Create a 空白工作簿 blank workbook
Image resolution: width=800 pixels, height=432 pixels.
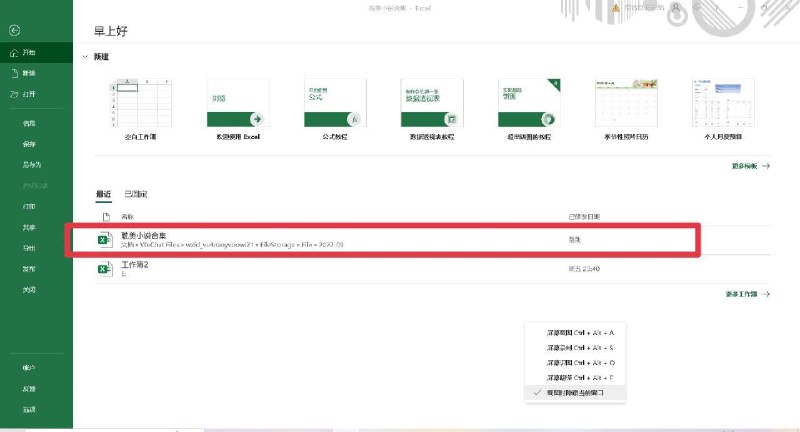141,109
